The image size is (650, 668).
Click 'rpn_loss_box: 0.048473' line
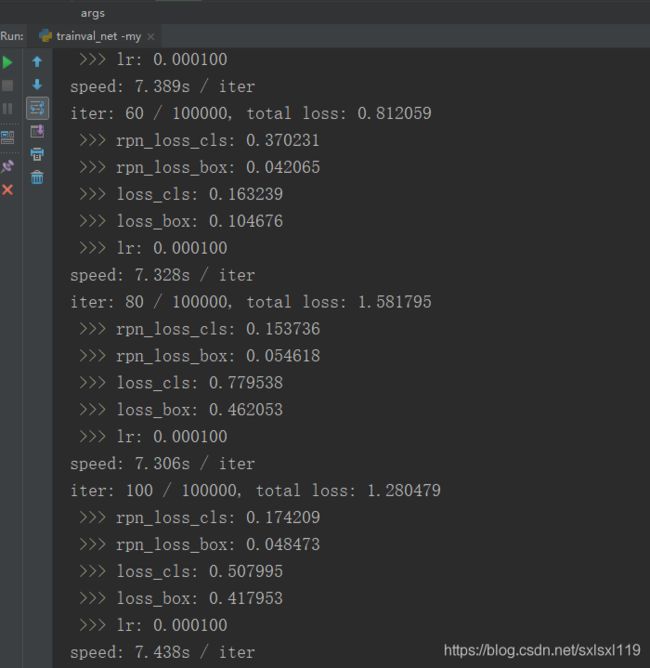[x=199, y=544]
